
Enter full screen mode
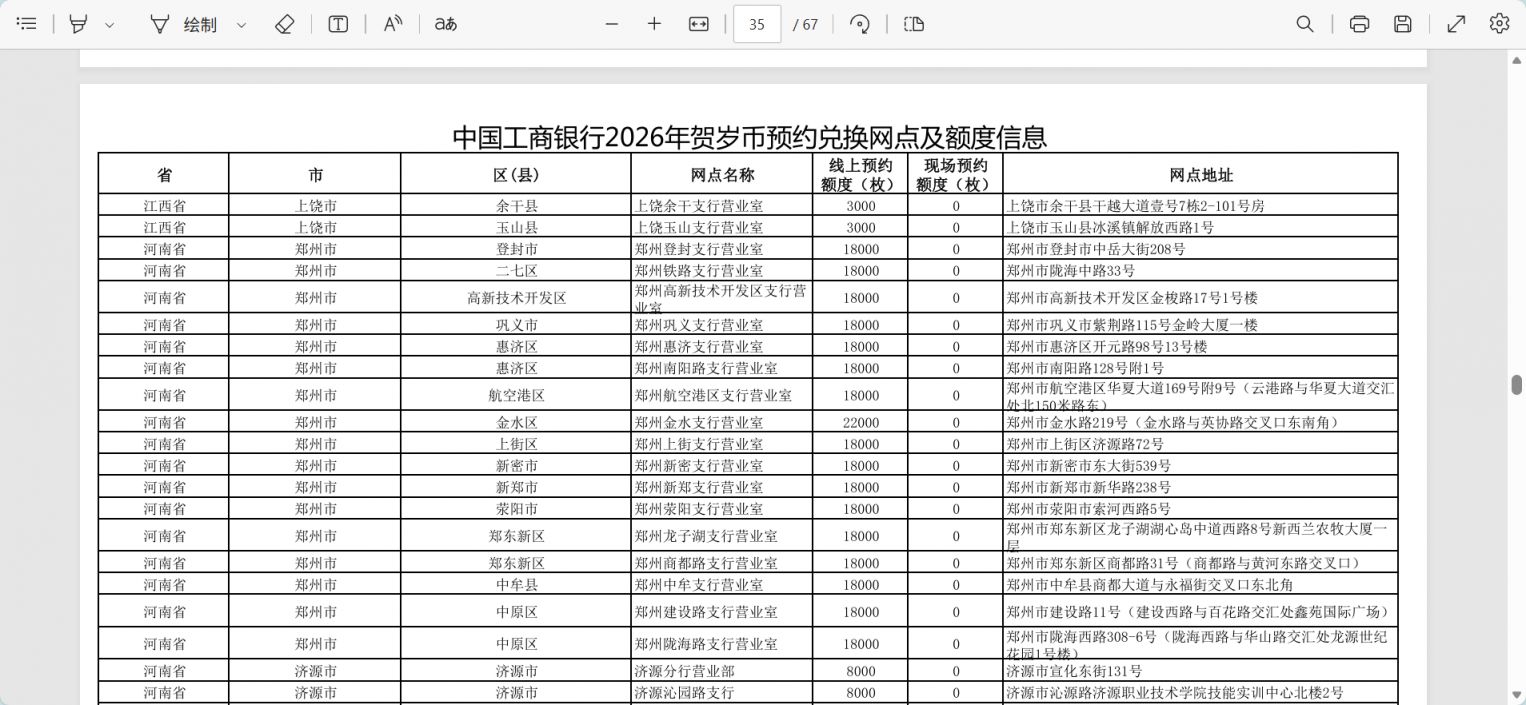1456,24
